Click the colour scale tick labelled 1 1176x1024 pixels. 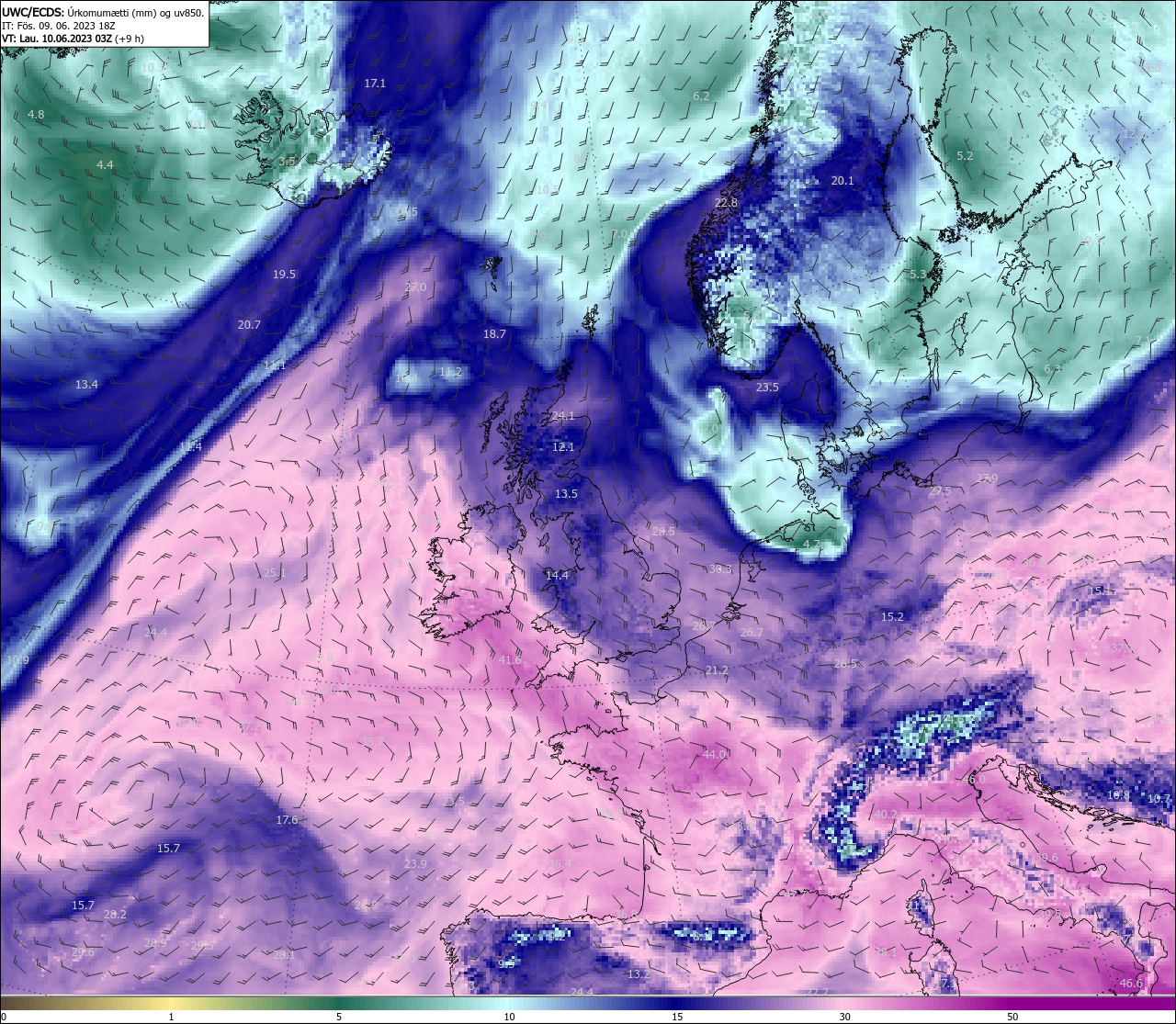(171, 1017)
